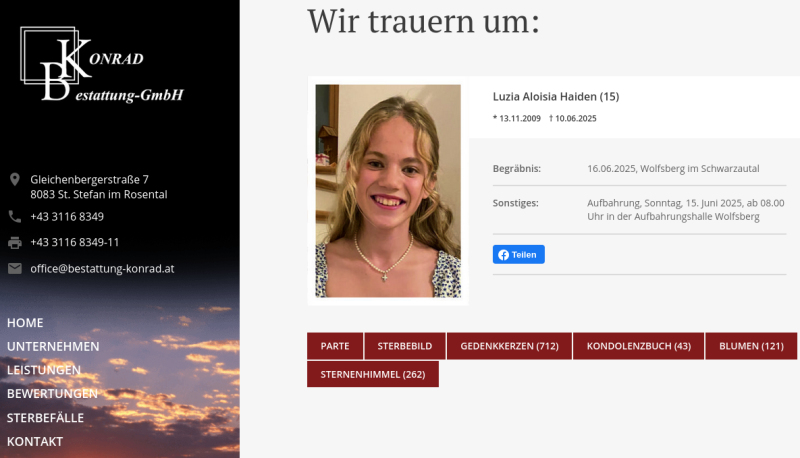Screen dimensions: 800x458
Task: Click phone number +43 3116 8349
Action: 67,216
